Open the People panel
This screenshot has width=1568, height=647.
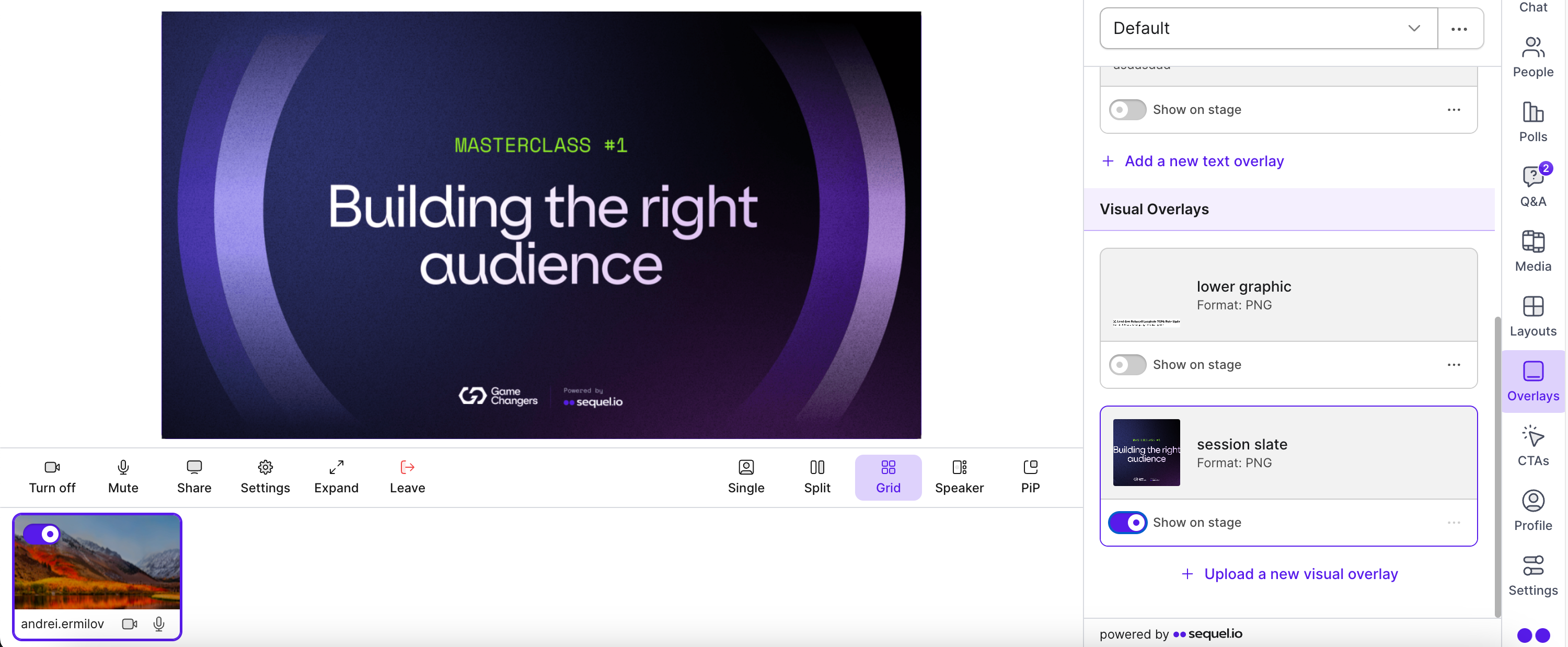click(1532, 57)
